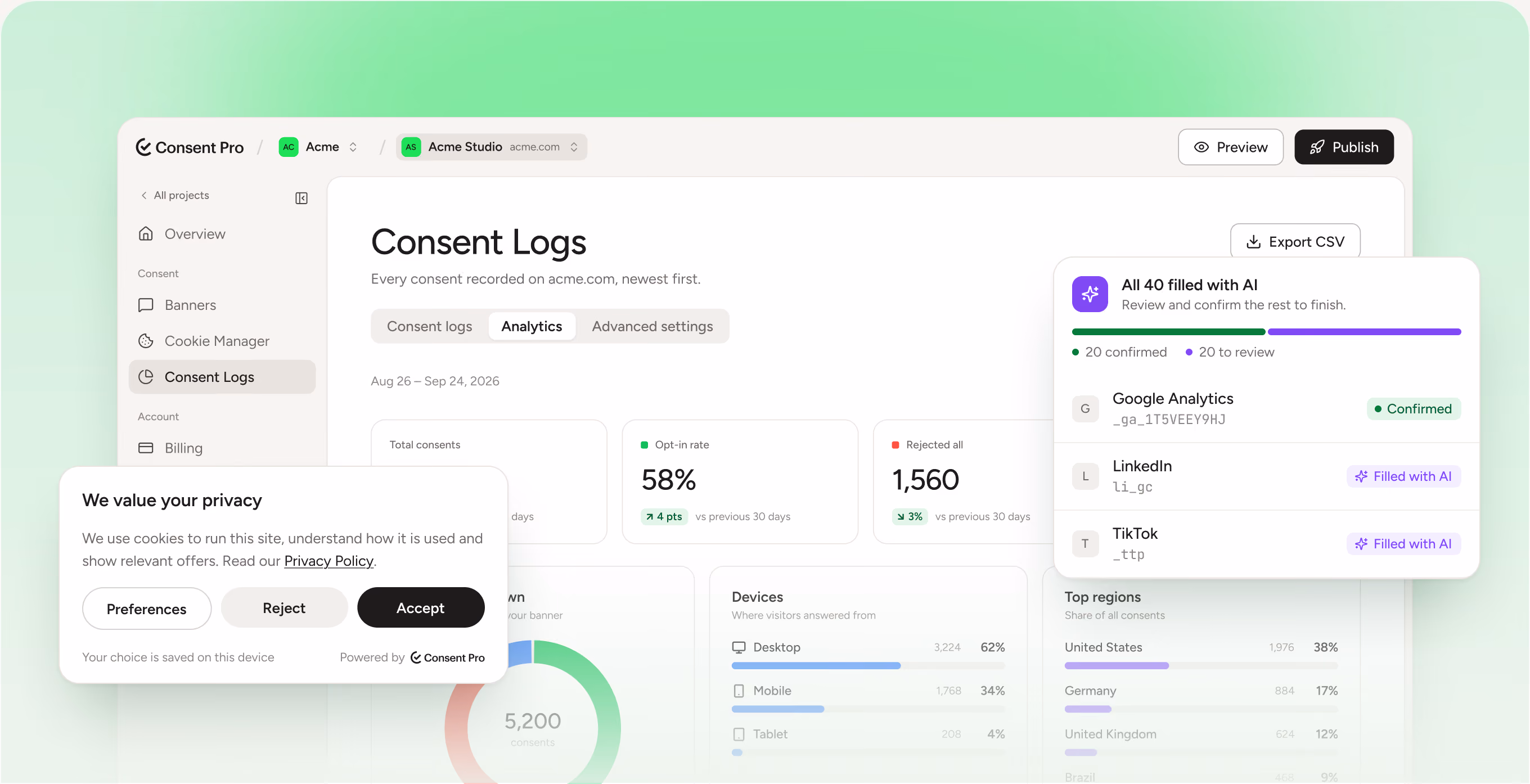Open Billing card icon

point(146,448)
